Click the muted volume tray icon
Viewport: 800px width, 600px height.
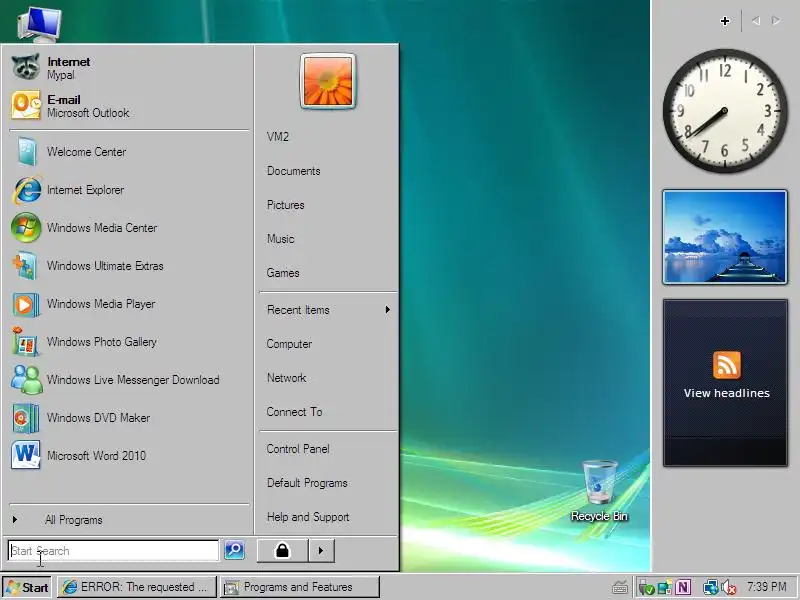729,588
